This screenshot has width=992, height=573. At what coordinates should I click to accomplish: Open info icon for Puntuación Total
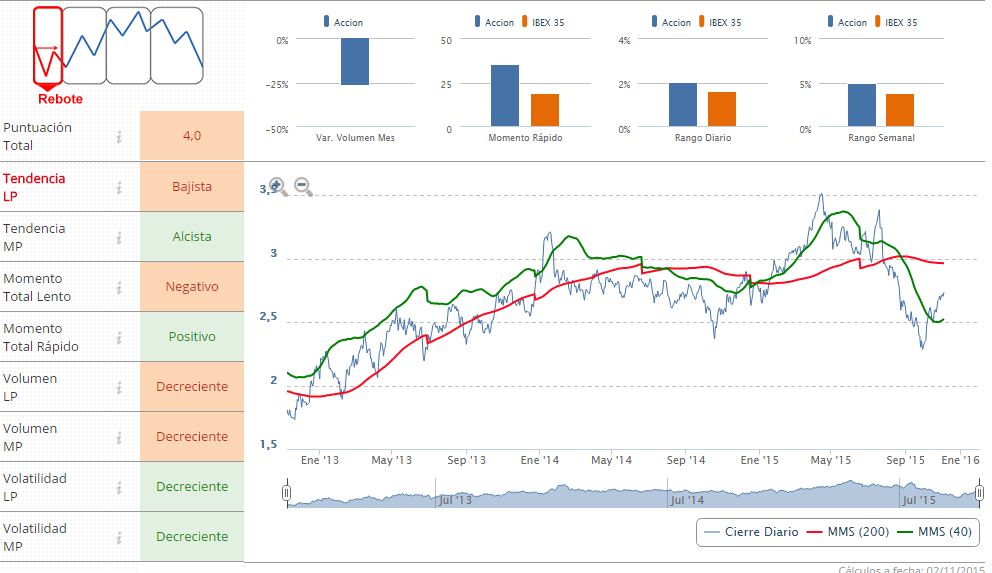pos(119,137)
